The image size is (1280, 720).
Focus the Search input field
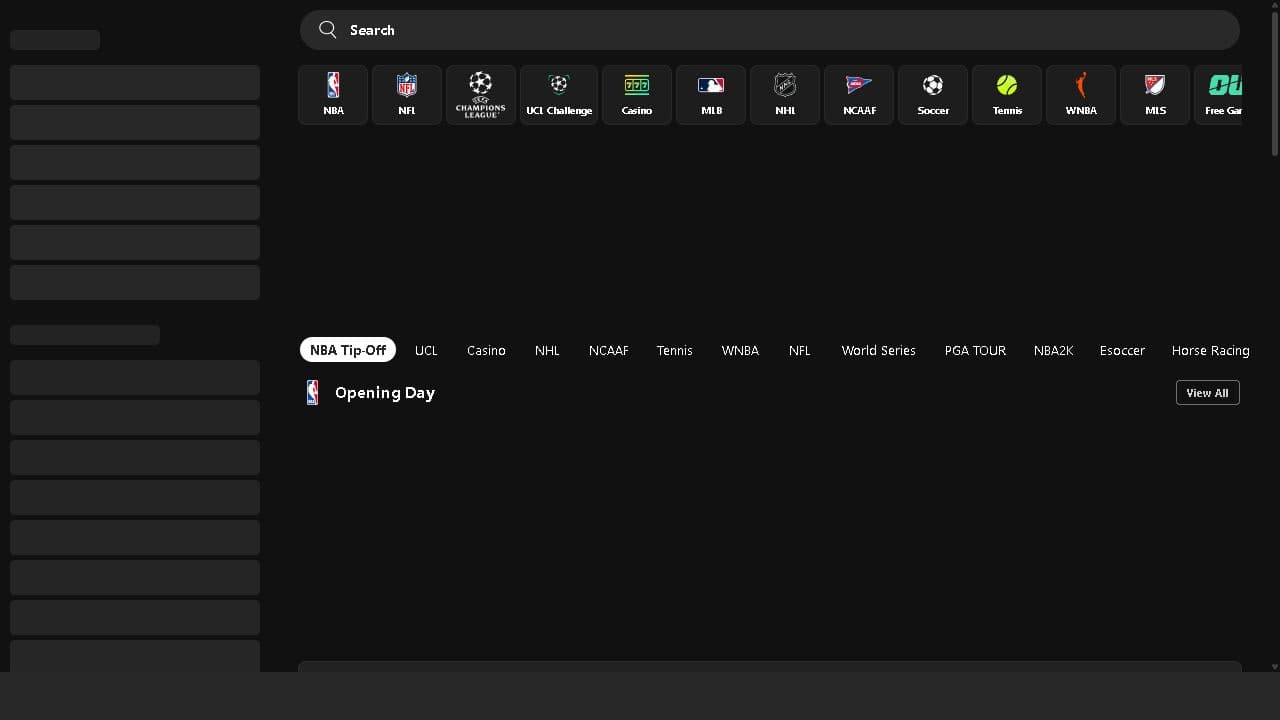(770, 30)
